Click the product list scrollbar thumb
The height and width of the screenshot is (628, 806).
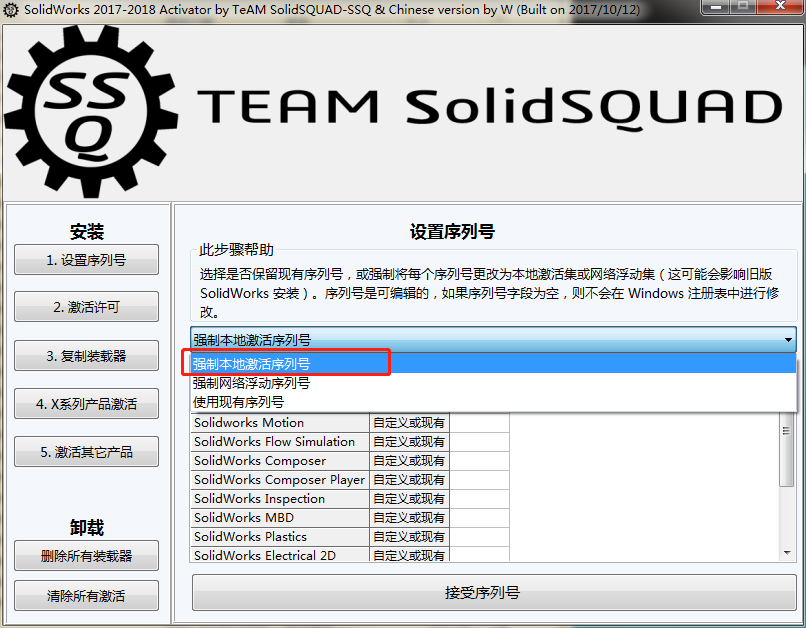(x=786, y=450)
